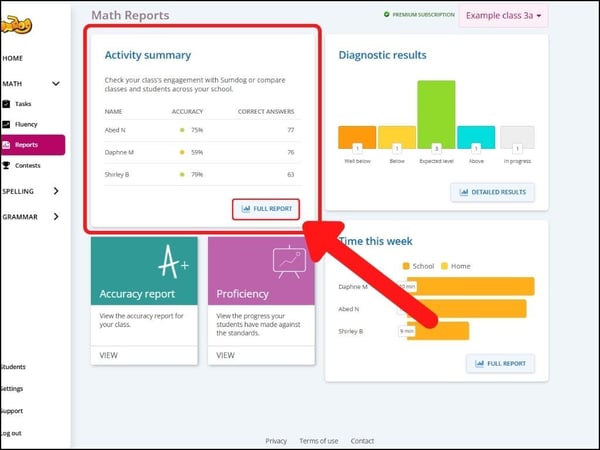Click the Home legend swatch
The image size is (600, 450).
(444, 266)
